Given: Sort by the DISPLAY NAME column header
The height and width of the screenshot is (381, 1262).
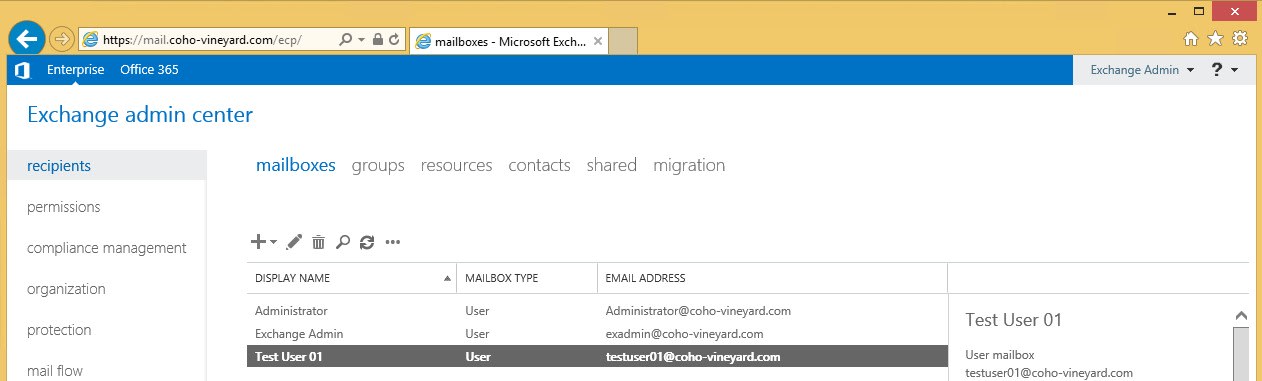Looking at the screenshot, I should pyautogui.click(x=351, y=278).
